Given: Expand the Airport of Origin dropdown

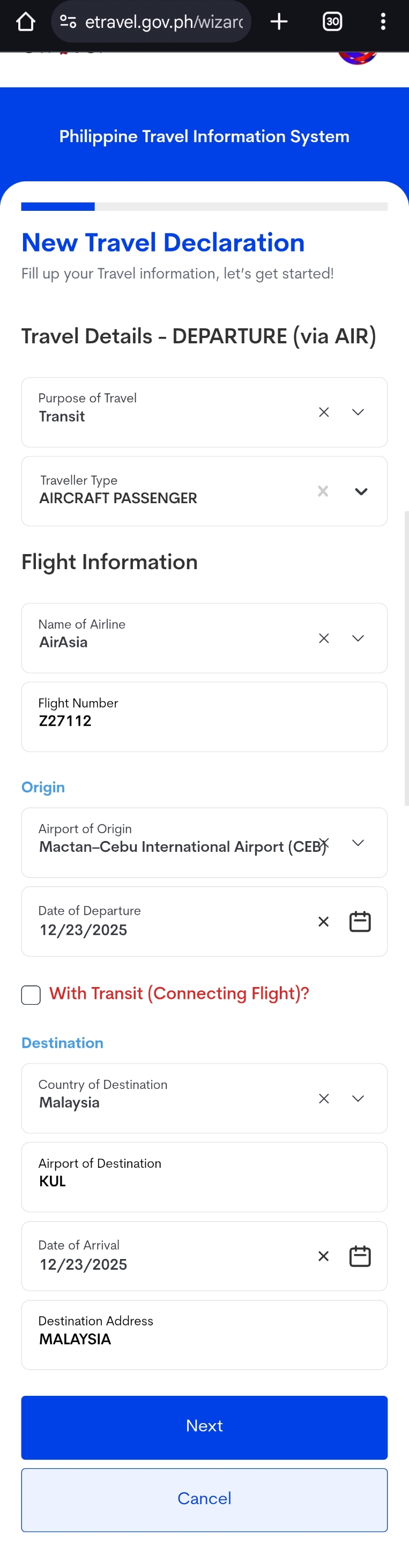Looking at the screenshot, I should pyautogui.click(x=358, y=842).
